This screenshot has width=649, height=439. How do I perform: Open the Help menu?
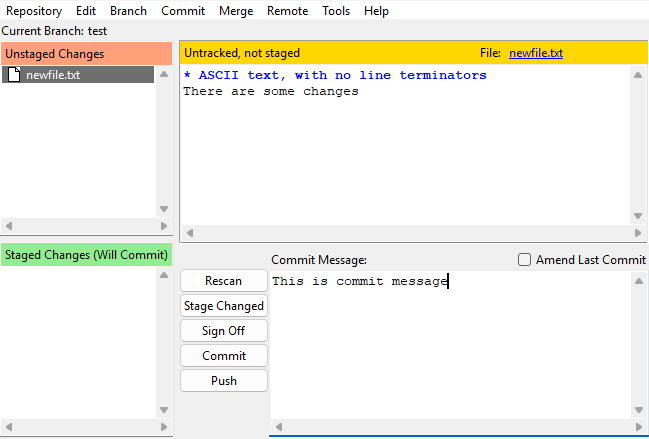click(376, 11)
